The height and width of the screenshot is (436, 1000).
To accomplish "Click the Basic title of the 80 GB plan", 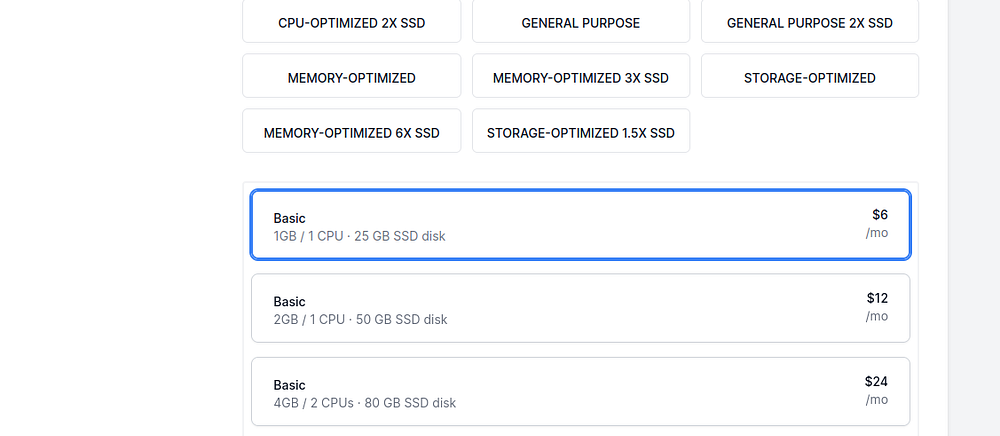I will point(289,385).
